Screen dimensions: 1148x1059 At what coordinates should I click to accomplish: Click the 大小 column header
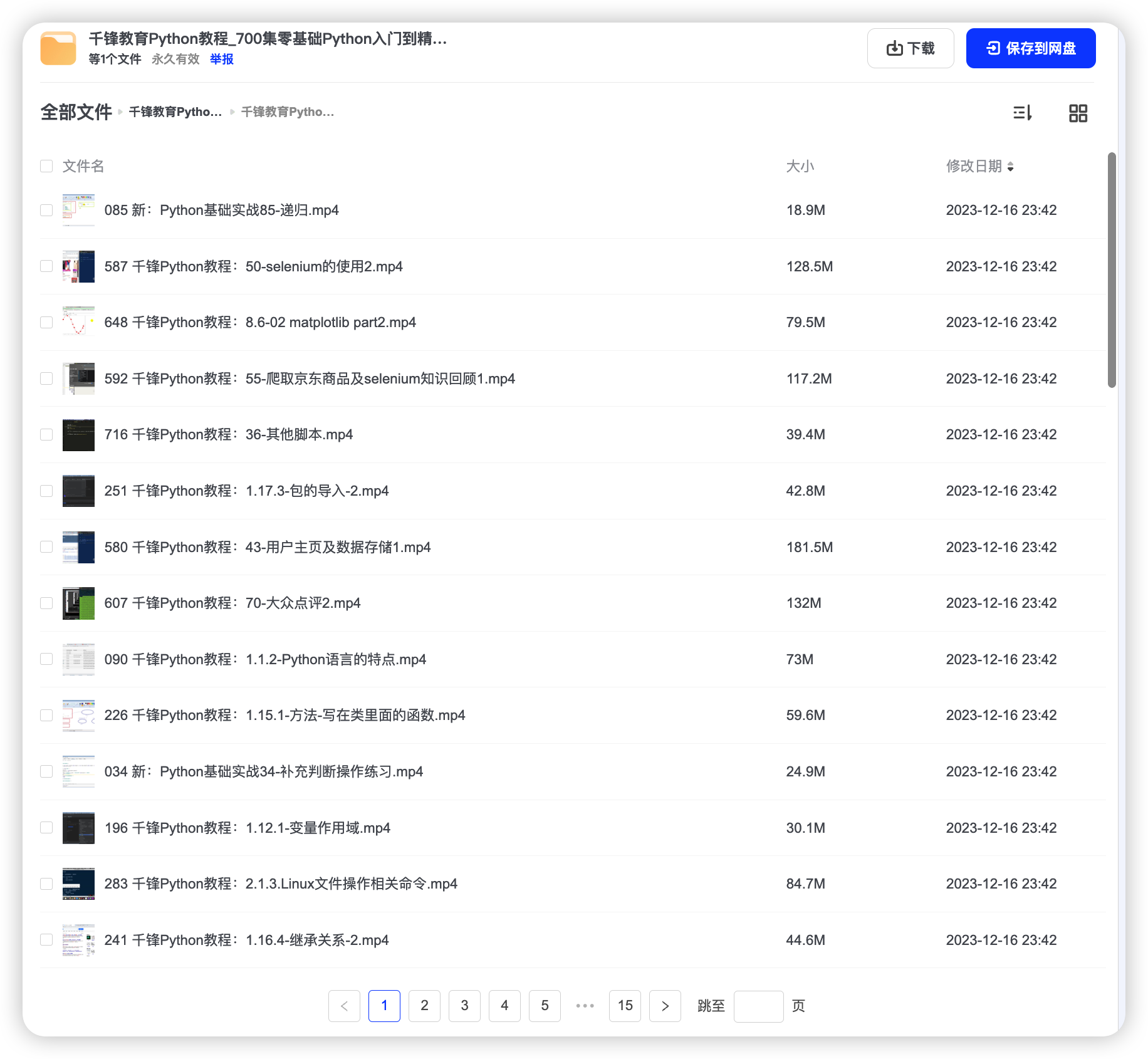click(x=800, y=166)
